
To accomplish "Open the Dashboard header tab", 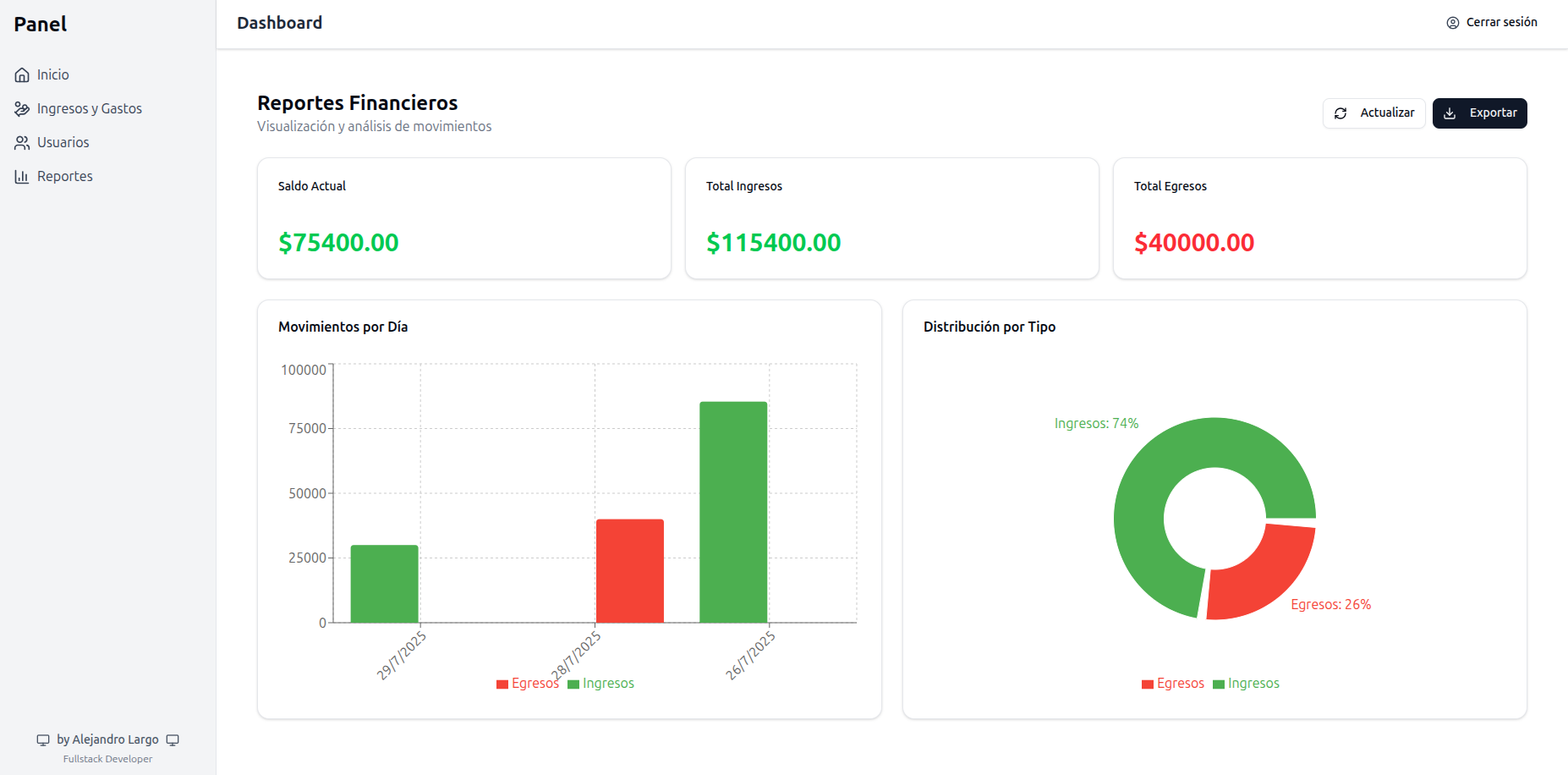I will (x=280, y=23).
